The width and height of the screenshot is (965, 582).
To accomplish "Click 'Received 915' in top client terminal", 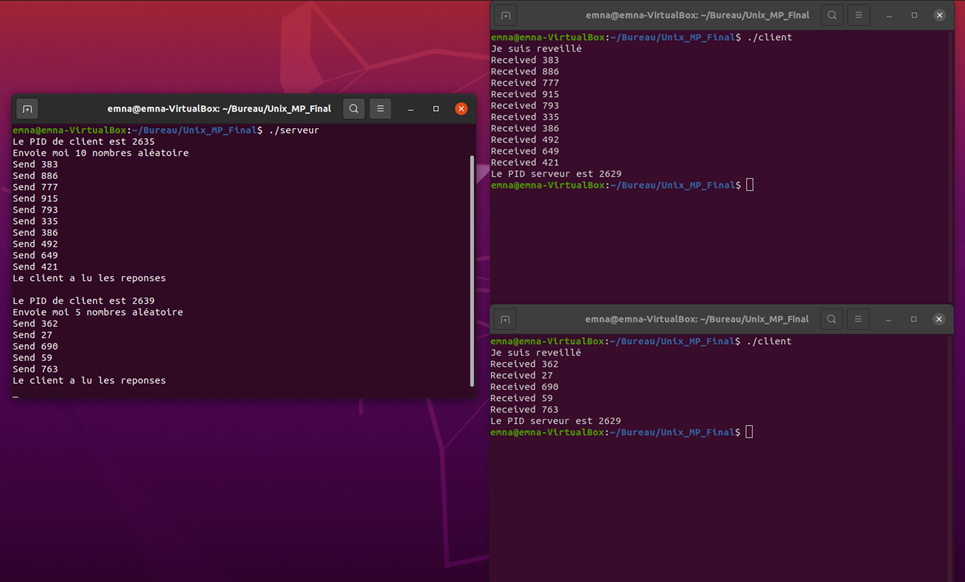I will click(525, 94).
